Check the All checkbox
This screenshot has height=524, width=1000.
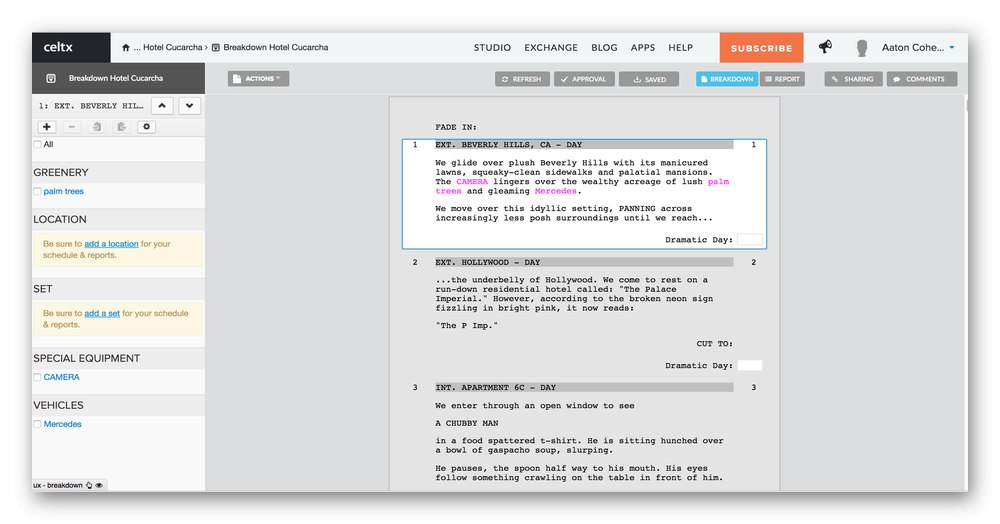click(38, 145)
